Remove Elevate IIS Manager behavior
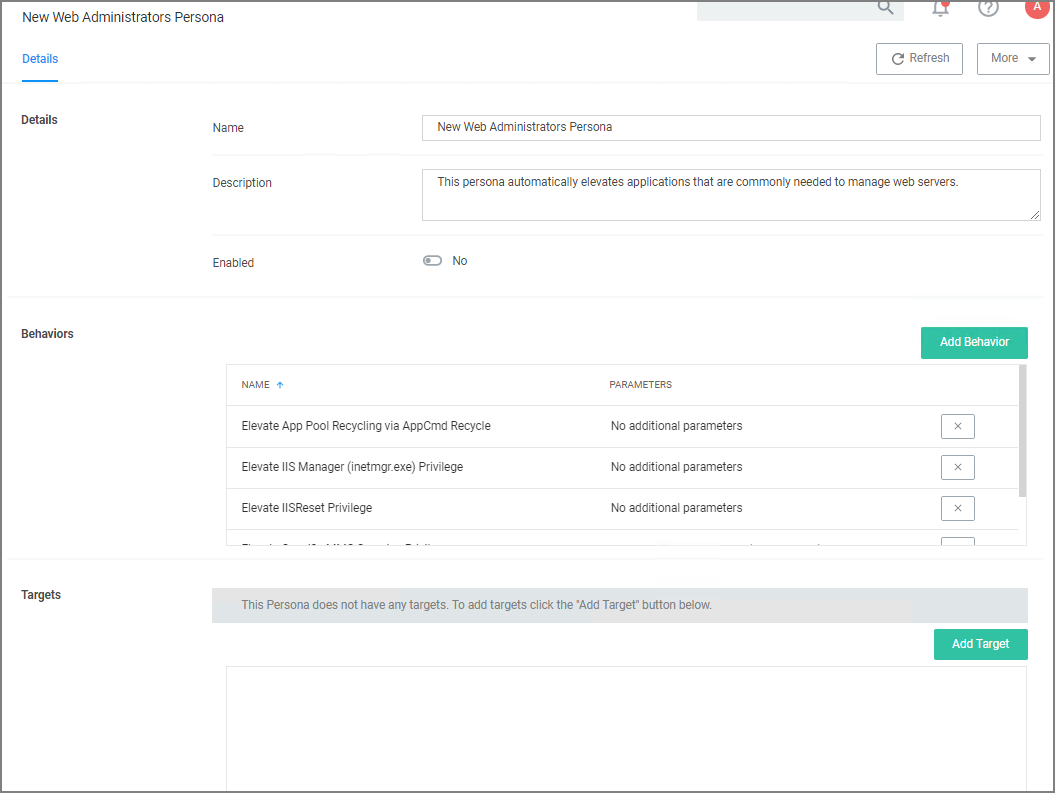 [x=957, y=467]
